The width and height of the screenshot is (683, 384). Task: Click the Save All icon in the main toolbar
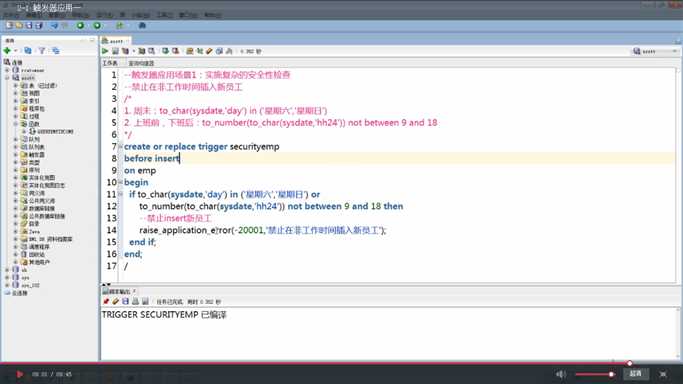pos(39,26)
